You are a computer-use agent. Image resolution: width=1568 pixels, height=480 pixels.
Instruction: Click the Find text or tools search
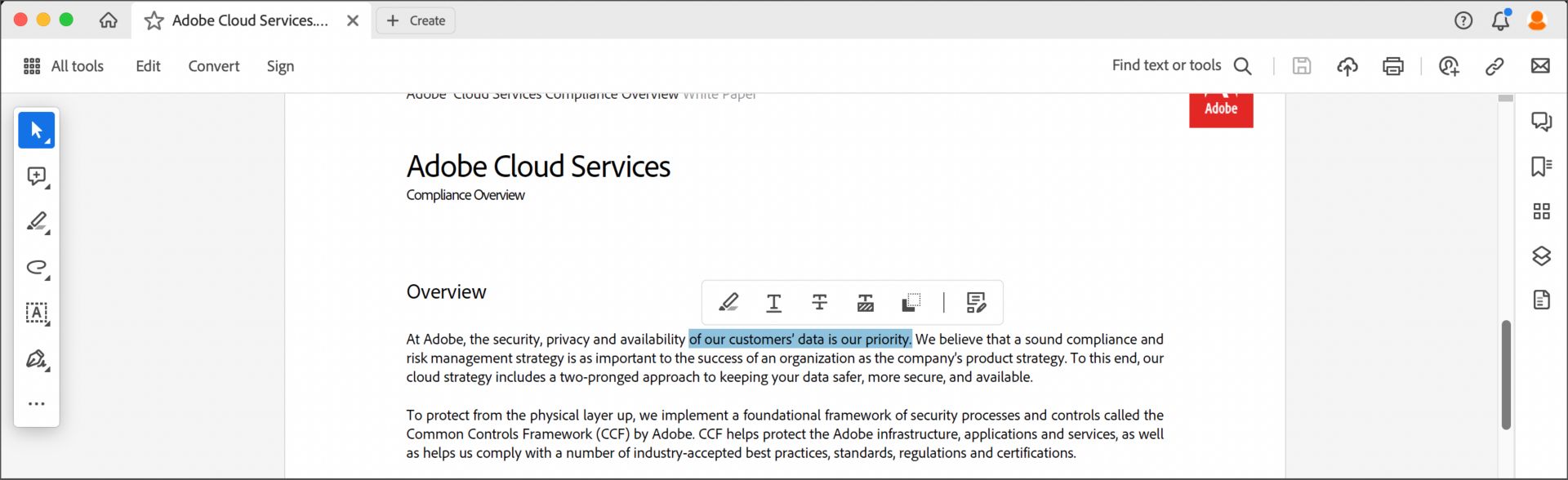click(1181, 66)
